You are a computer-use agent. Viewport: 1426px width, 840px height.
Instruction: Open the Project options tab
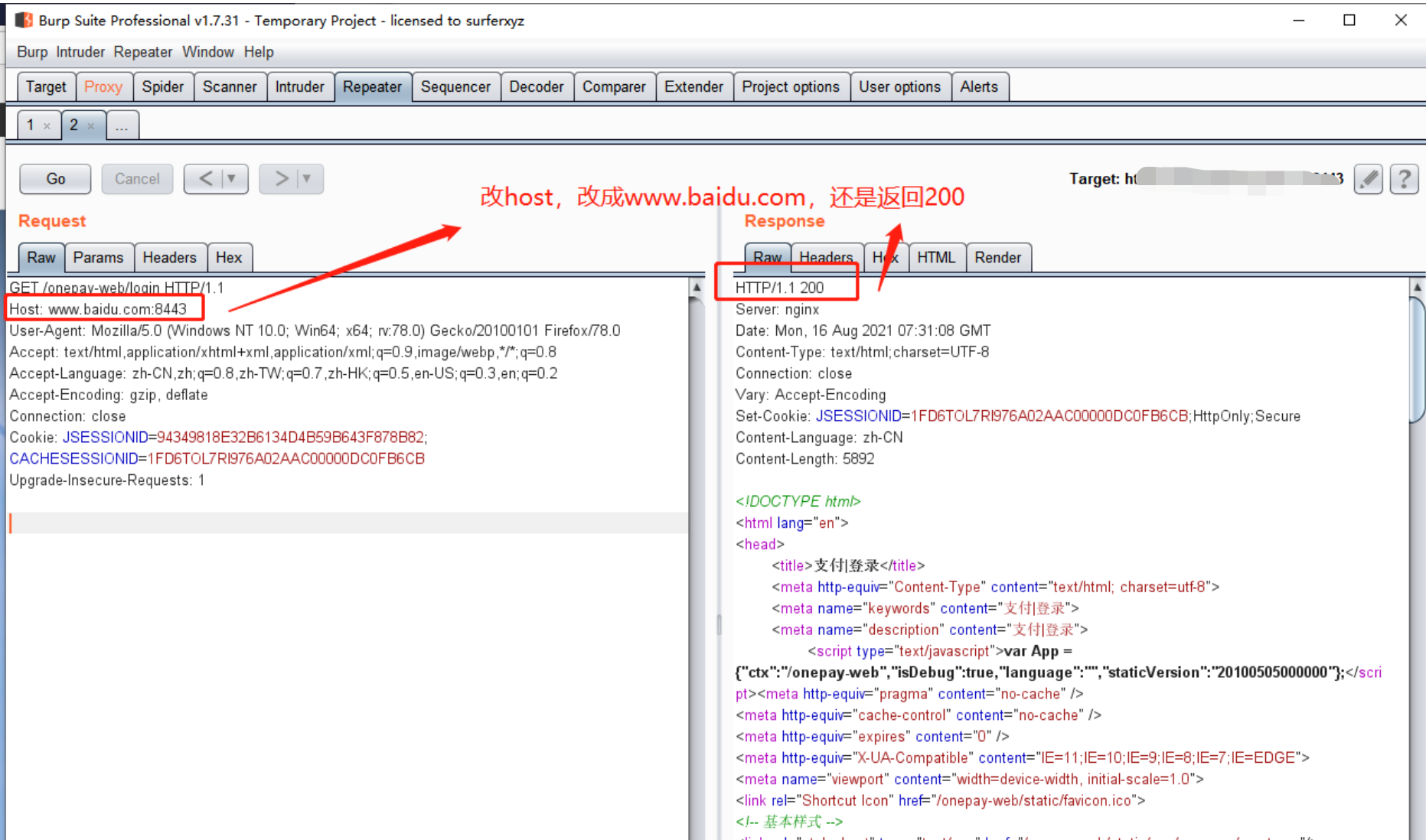[791, 86]
